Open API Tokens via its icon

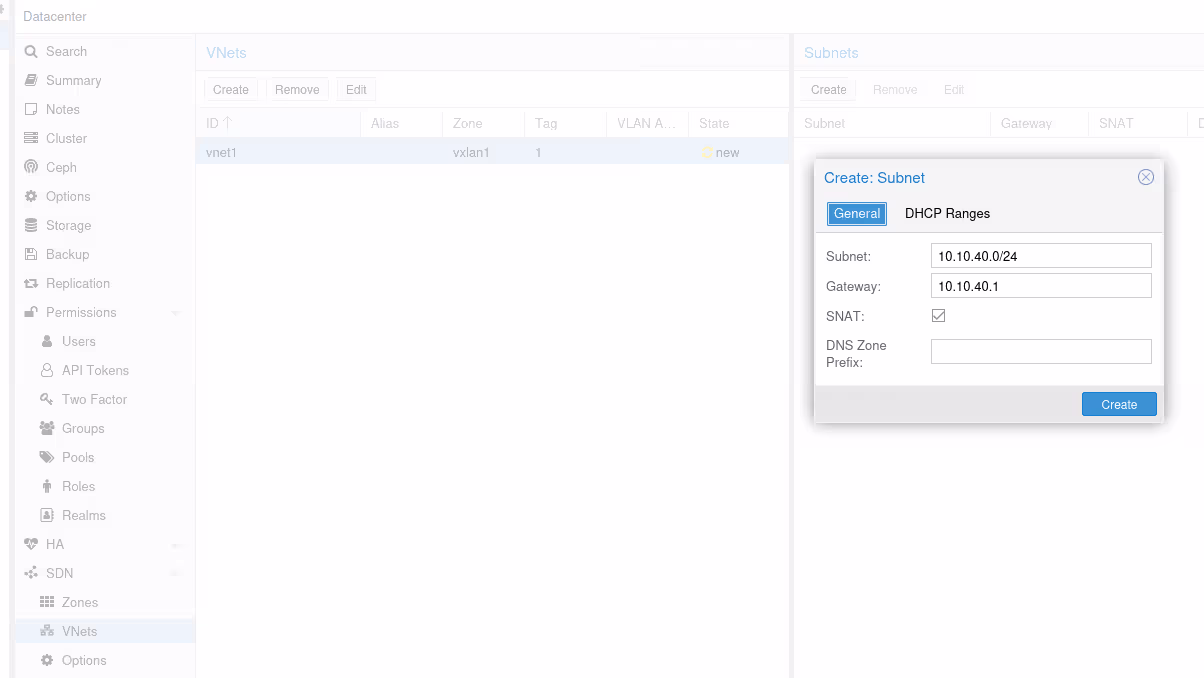click(x=47, y=370)
